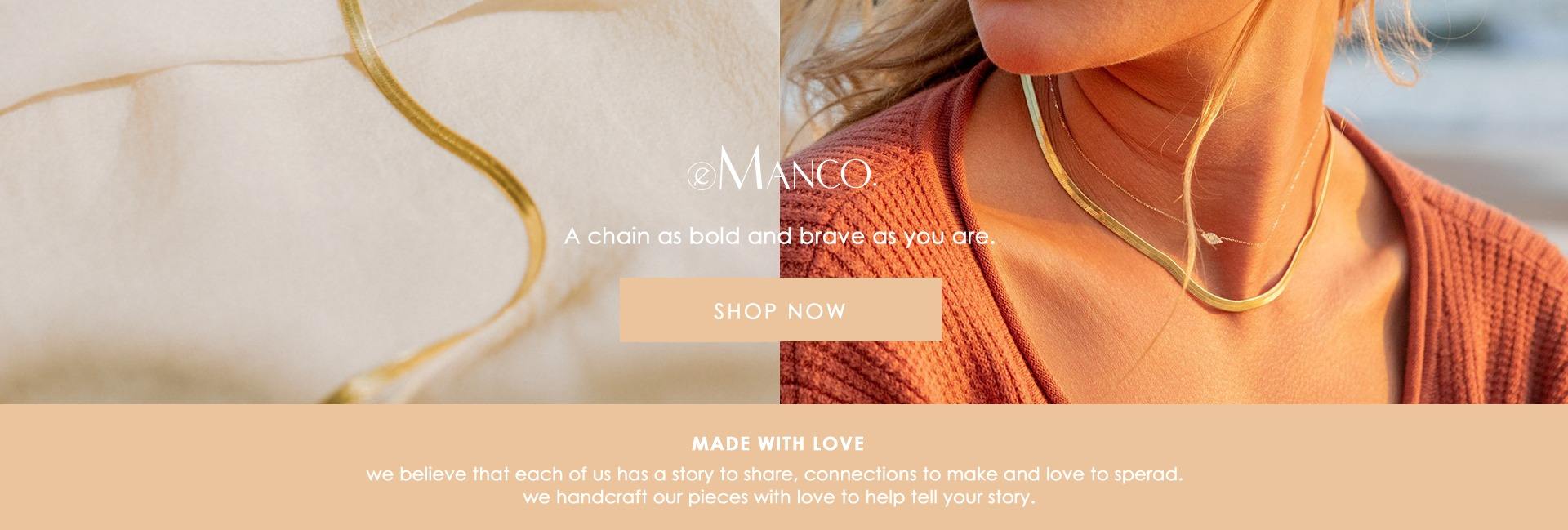Open the gold snake chain photo on fabric
Viewport: 1568px width, 530px height.
coord(390,202)
